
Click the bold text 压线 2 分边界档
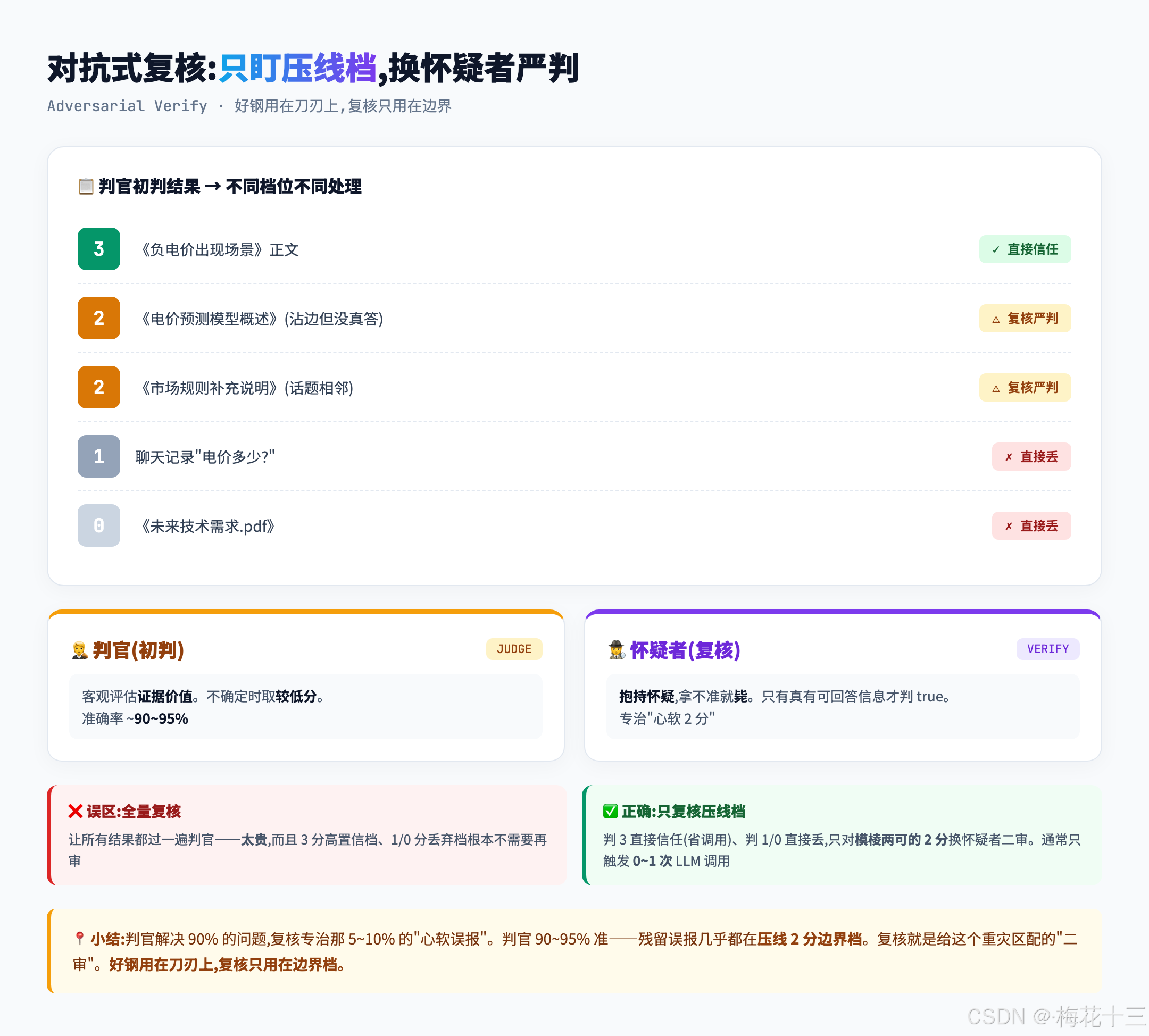click(x=809, y=939)
